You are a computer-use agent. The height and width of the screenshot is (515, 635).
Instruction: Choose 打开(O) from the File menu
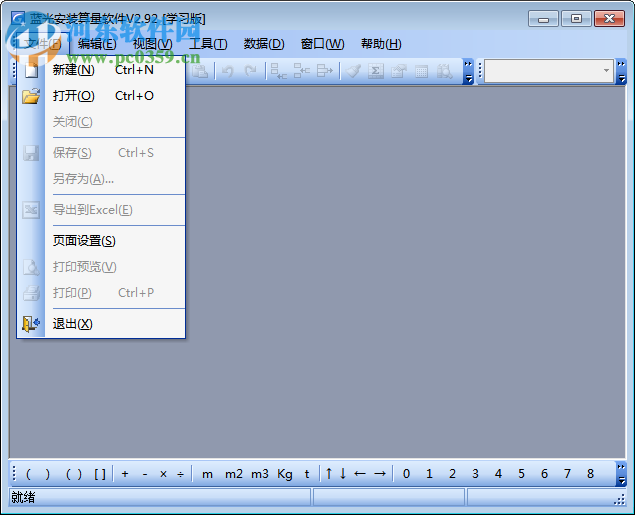pos(101,96)
